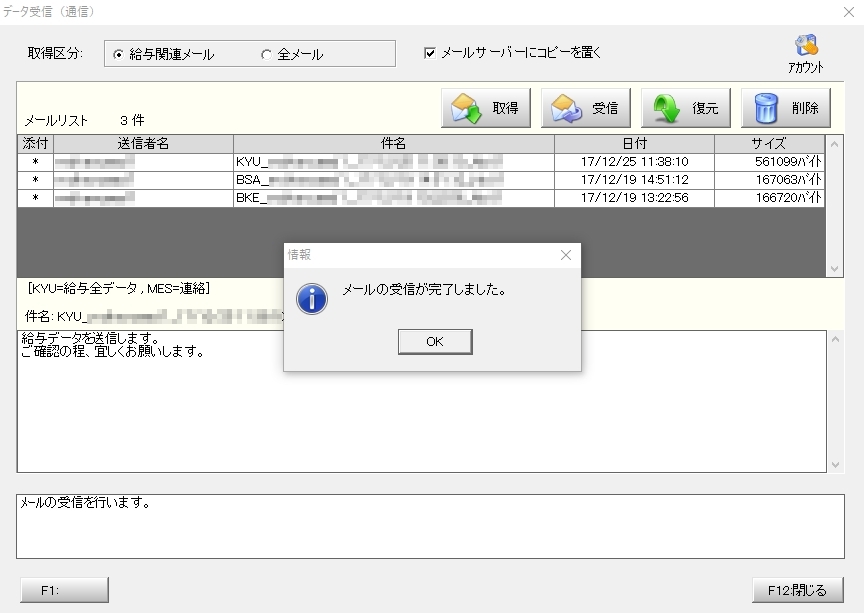Click the 取得区分 label

point(55,53)
